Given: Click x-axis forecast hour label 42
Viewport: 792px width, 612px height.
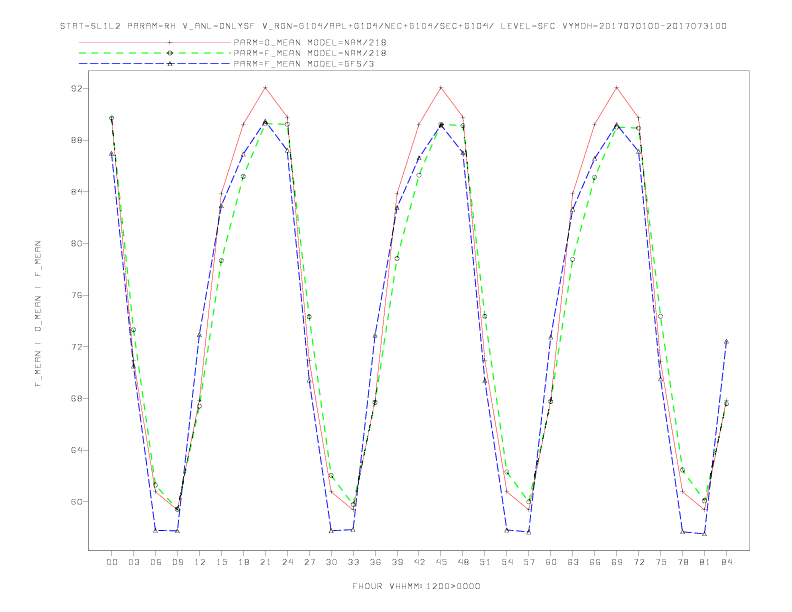Looking at the screenshot, I should click(x=419, y=562).
